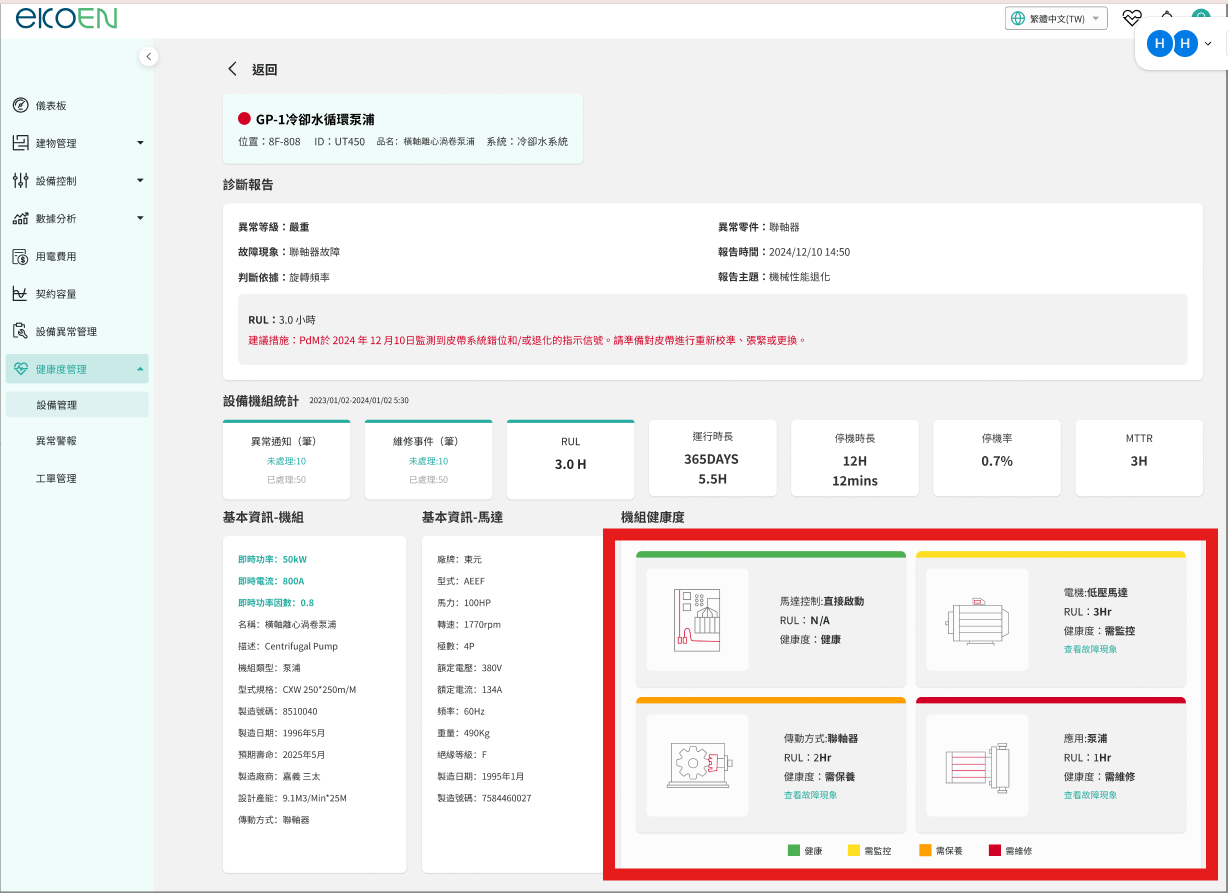The height and width of the screenshot is (893, 1228).
Task: Click the coupling gear illustration thumbnail
Action: click(697, 765)
